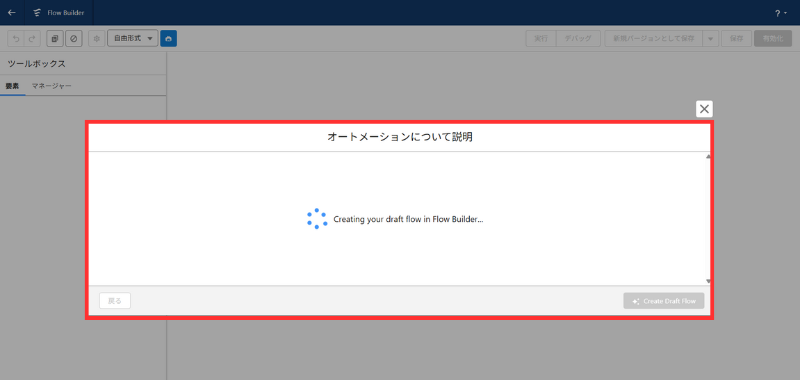Click the circle-slash toolbar icon
The image size is (800, 380).
click(x=73, y=39)
